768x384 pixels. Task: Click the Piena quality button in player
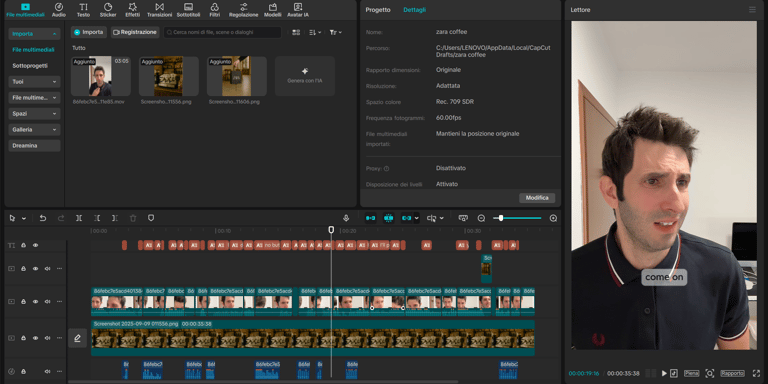pos(691,373)
